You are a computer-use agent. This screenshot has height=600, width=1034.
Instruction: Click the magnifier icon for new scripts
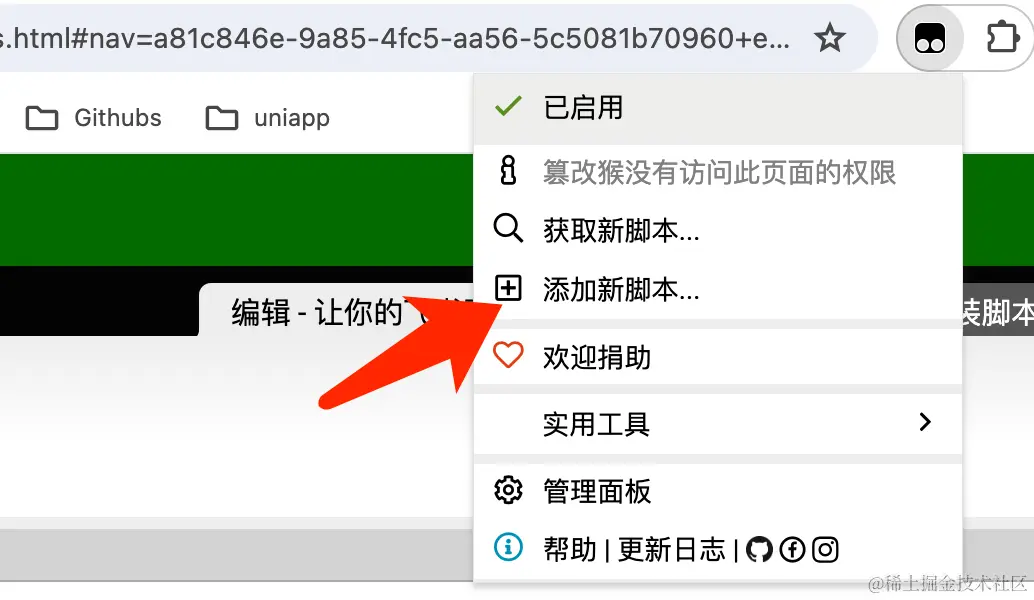coord(508,229)
